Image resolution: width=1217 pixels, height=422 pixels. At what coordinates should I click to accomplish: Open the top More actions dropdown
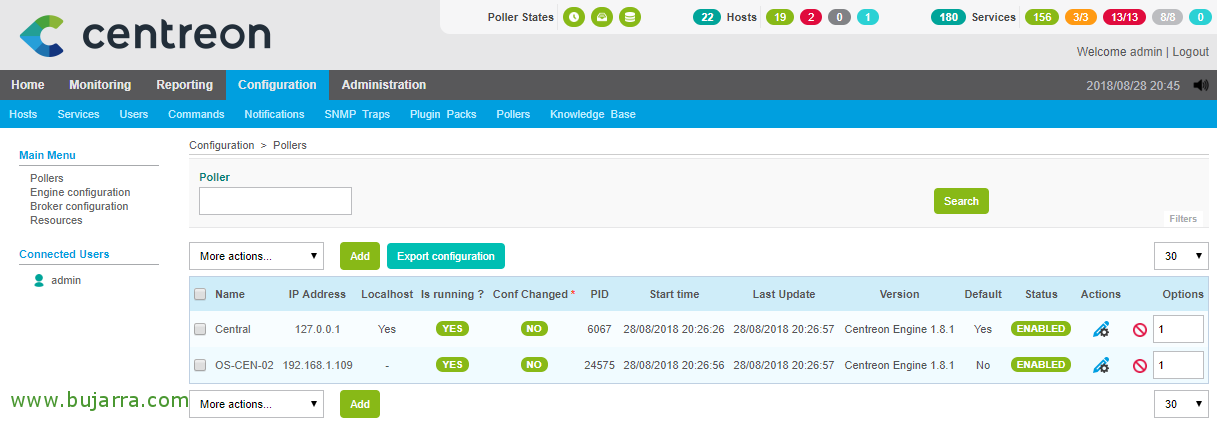(x=257, y=256)
